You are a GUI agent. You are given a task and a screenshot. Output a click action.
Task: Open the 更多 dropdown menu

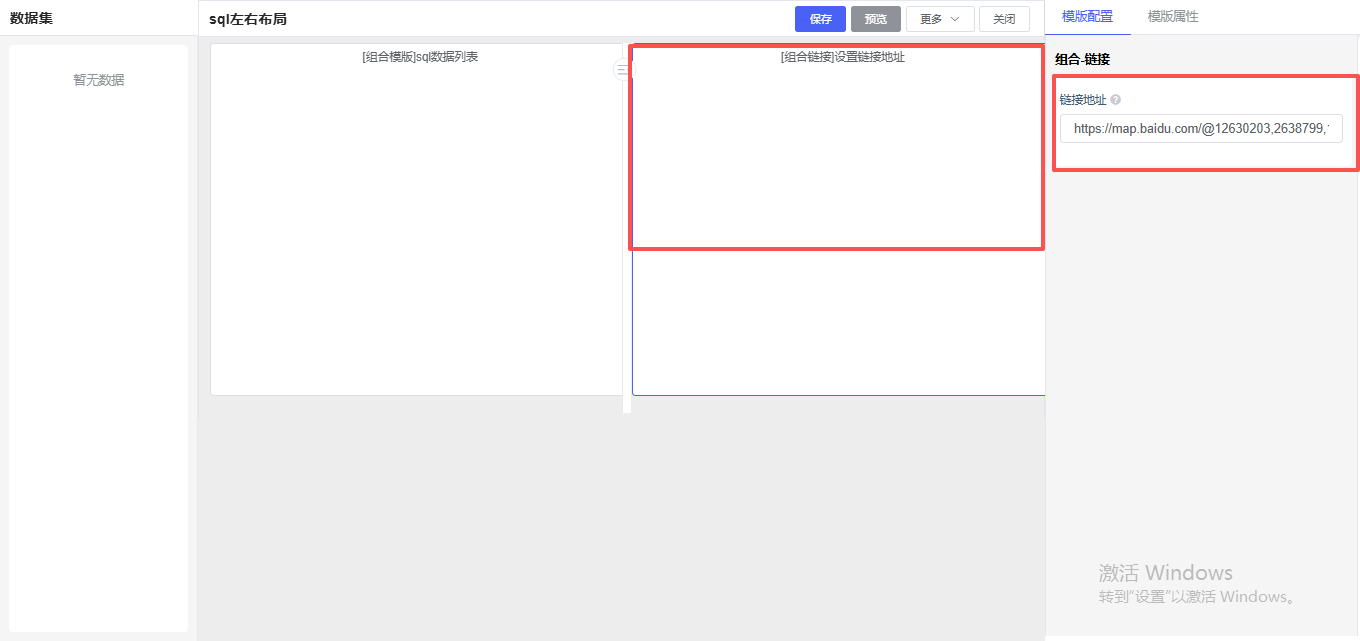[939, 18]
